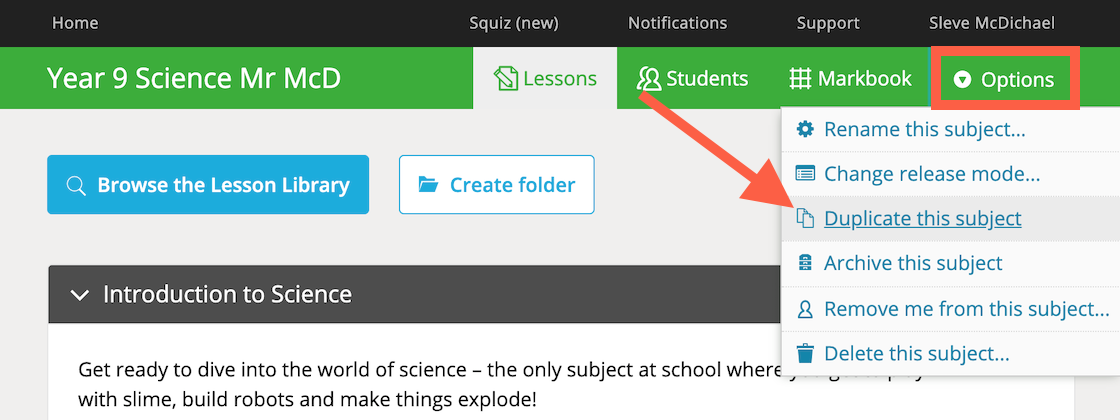1120x420 pixels.
Task: Open the Sleve McDichael account menu
Action: (991, 23)
